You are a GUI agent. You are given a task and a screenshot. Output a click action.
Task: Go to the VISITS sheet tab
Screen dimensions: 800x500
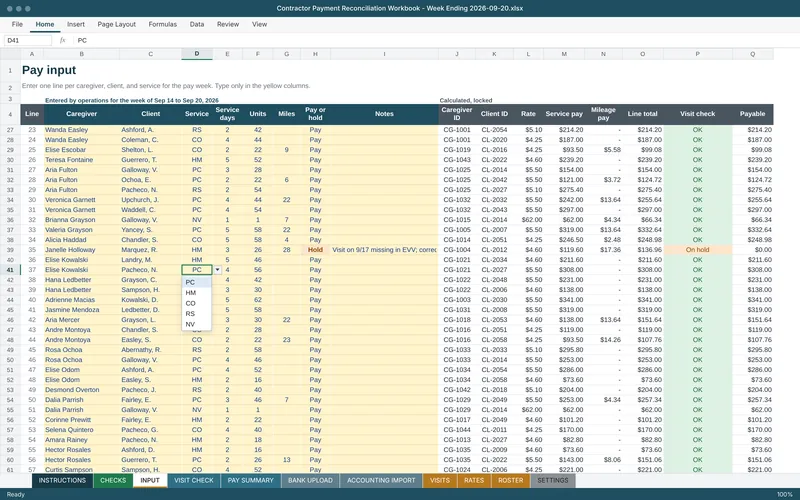click(x=440, y=481)
